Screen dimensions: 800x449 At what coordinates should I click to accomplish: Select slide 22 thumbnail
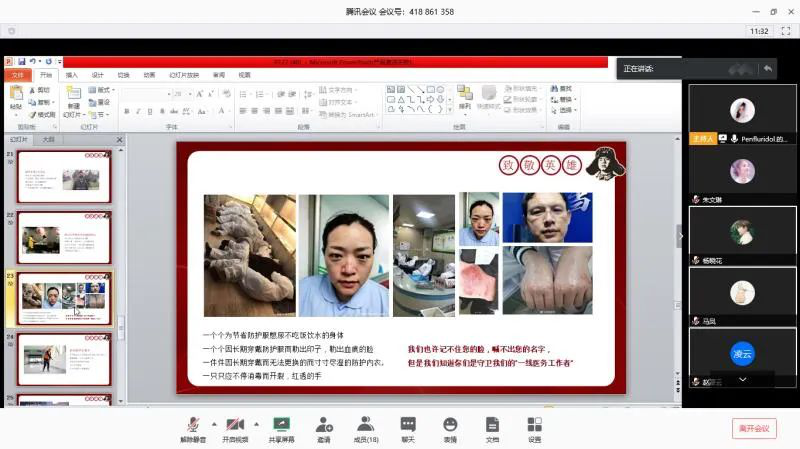tap(64, 238)
